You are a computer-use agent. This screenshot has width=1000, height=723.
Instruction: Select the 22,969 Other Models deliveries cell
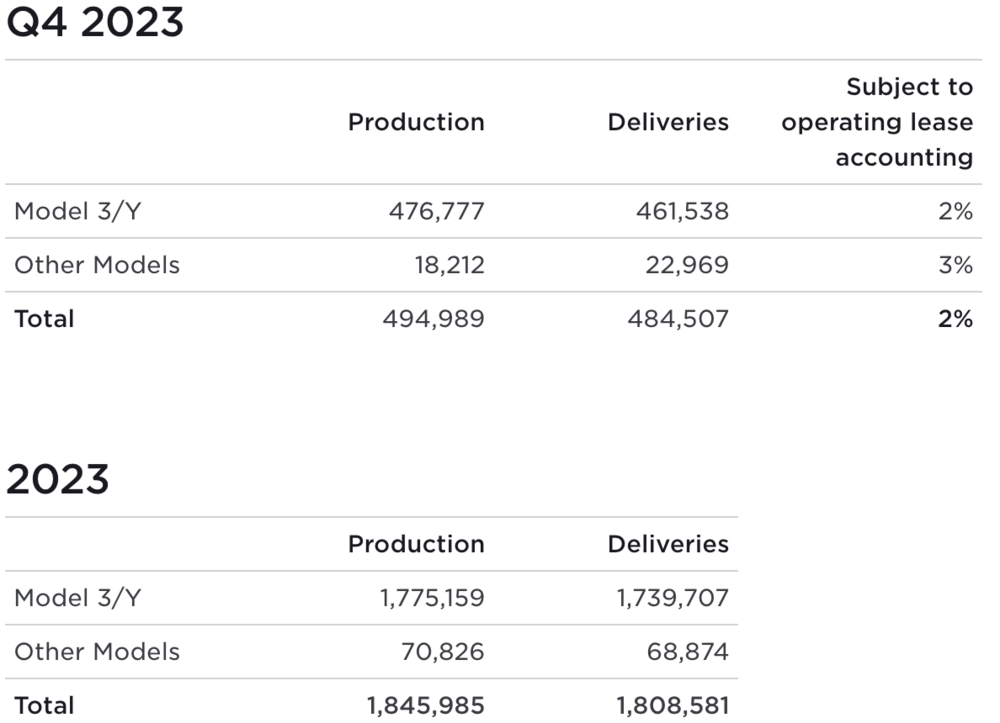click(687, 265)
